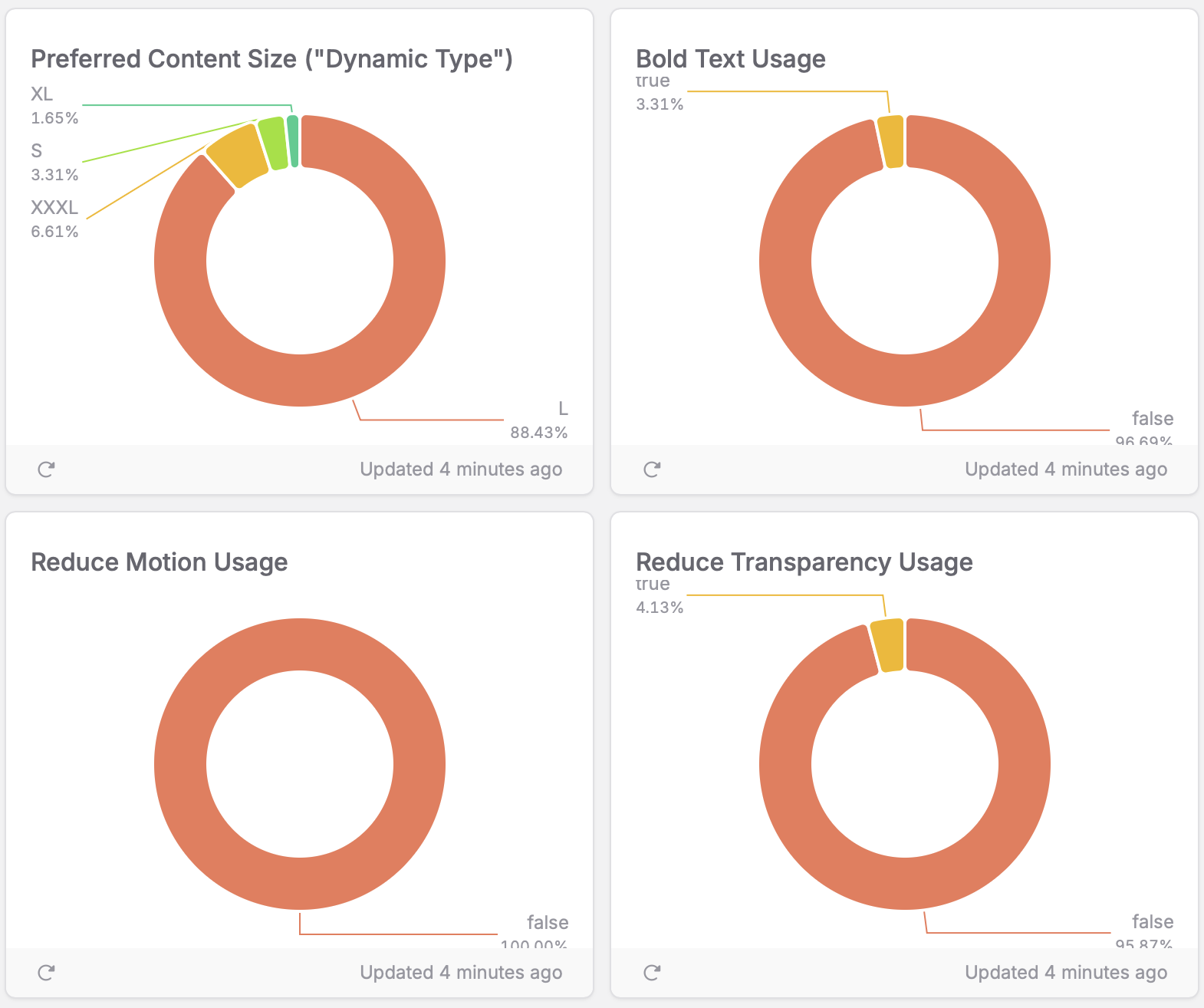Click yellow true slice in Reduce Transparency chart

pyautogui.click(x=888, y=645)
